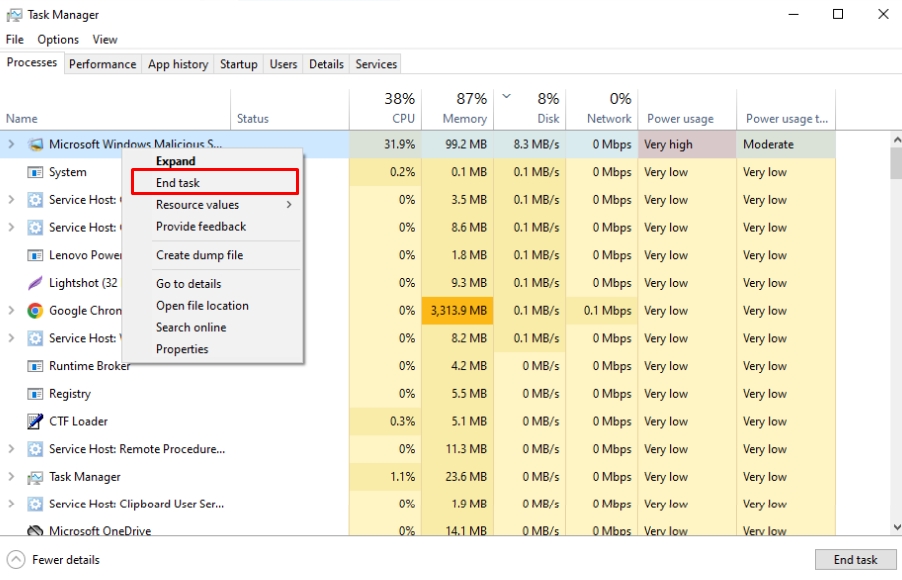Click the Service Host: Clipboard User gear icon
This screenshot has width=902, height=580.
coord(35,504)
